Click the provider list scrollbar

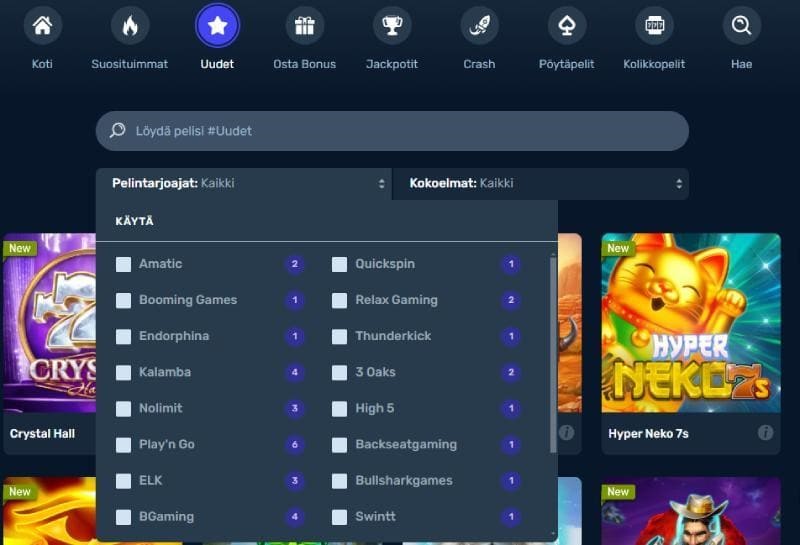(553, 354)
